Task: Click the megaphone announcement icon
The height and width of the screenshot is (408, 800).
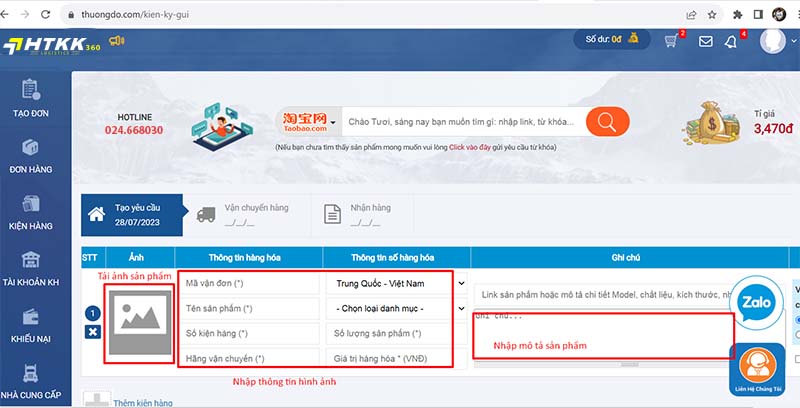Action: coord(117,41)
